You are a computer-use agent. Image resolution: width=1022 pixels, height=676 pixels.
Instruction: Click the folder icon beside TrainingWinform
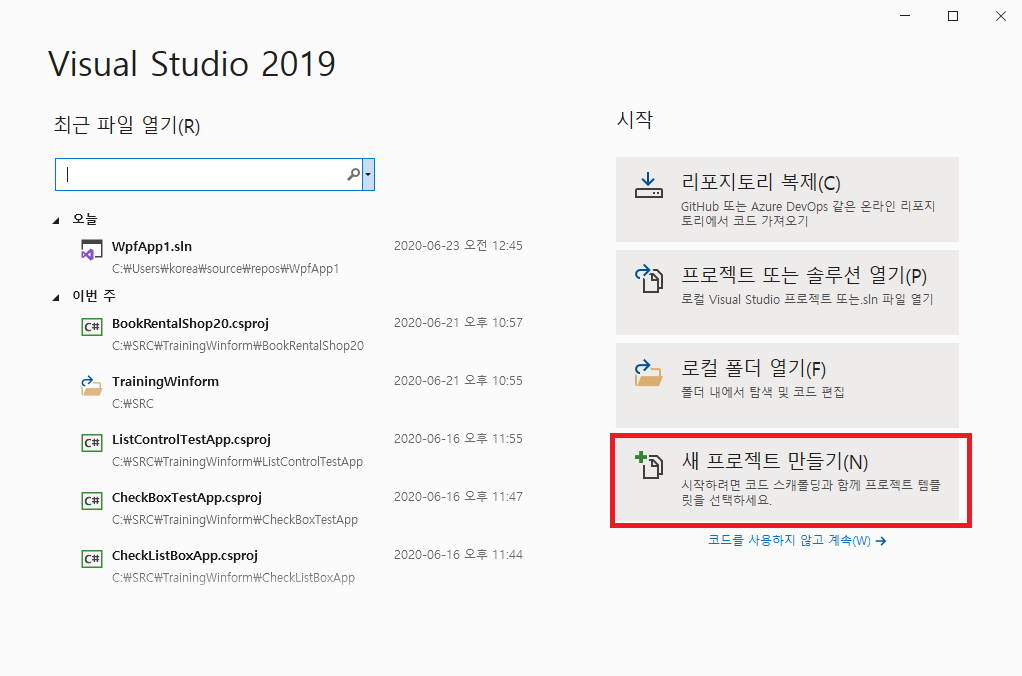click(x=91, y=385)
